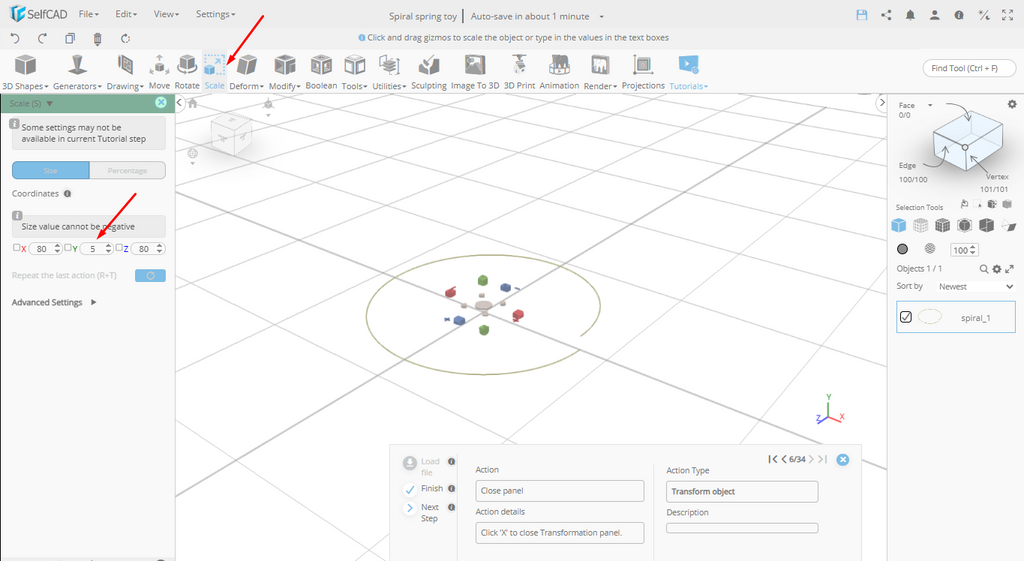Open the user account icon

(935, 15)
